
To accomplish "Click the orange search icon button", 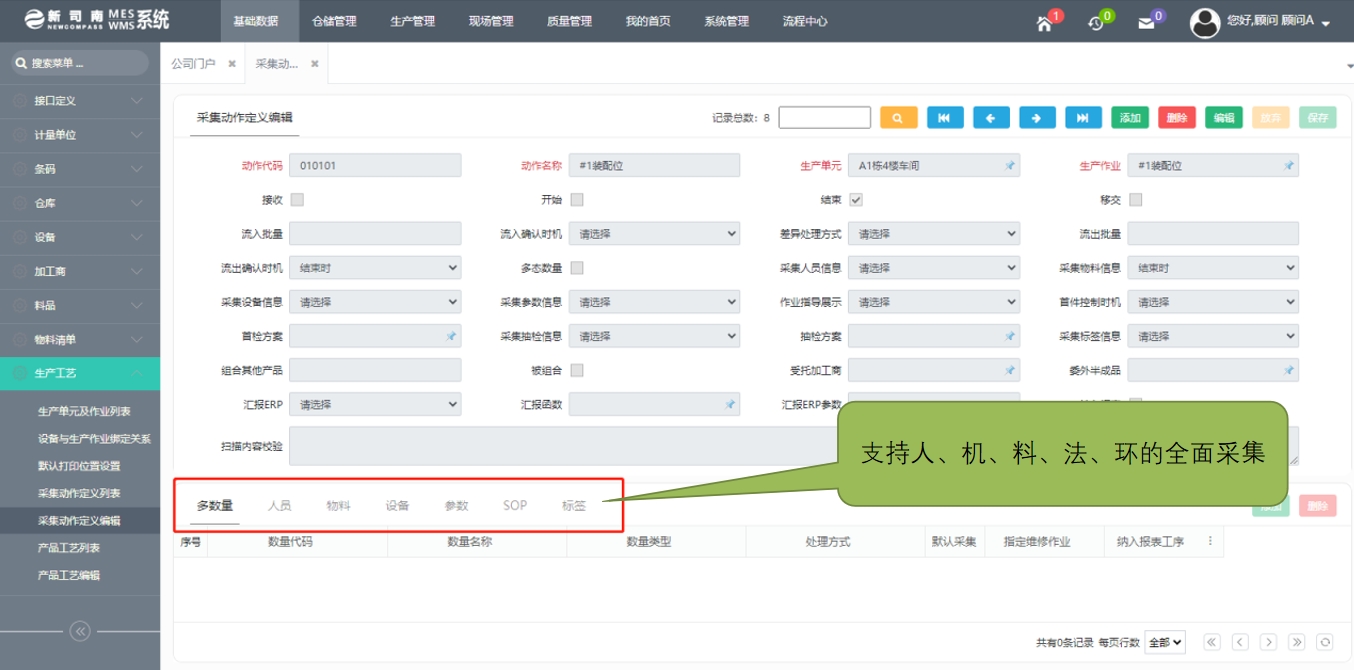I will pyautogui.click(x=898, y=118).
